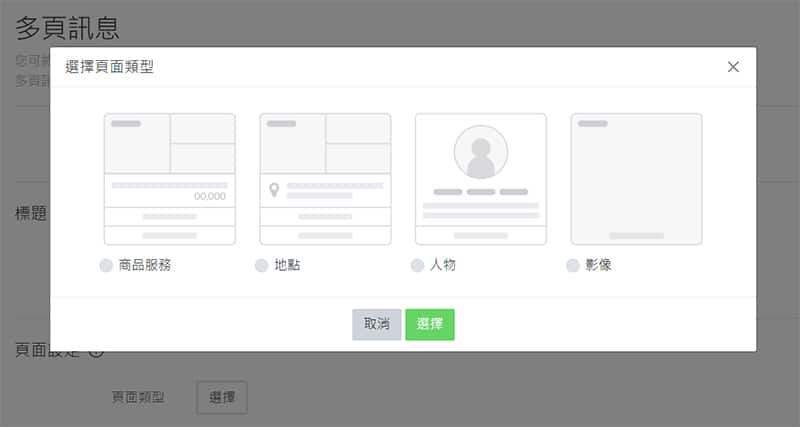Choose the 人物 radio button
Screen dimensions: 800x427
[418, 266]
